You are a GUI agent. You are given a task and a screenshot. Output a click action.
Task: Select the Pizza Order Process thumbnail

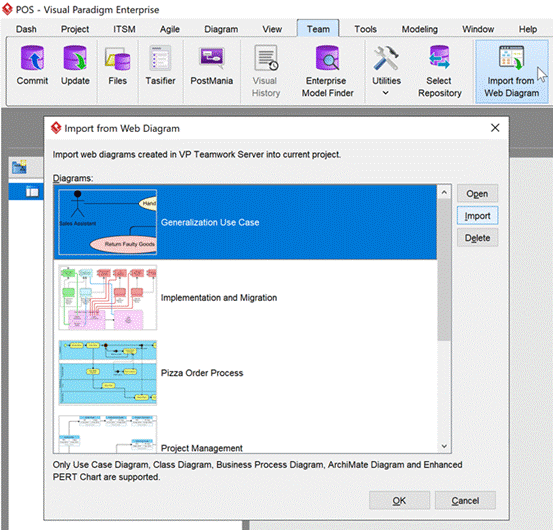tap(108, 373)
